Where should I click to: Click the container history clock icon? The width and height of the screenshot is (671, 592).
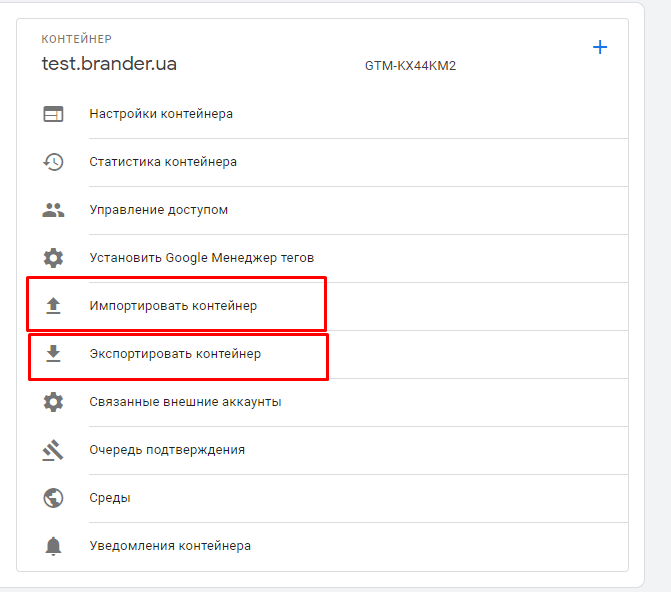tap(53, 162)
